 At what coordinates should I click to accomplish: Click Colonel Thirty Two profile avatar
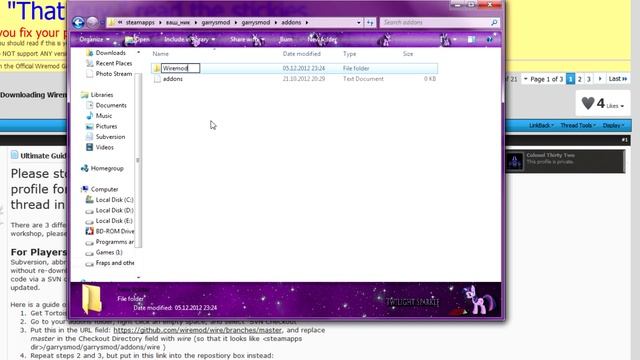(515, 161)
